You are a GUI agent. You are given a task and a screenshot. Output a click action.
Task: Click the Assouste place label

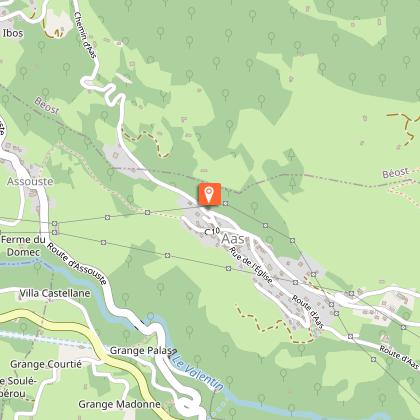tap(30, 182)
